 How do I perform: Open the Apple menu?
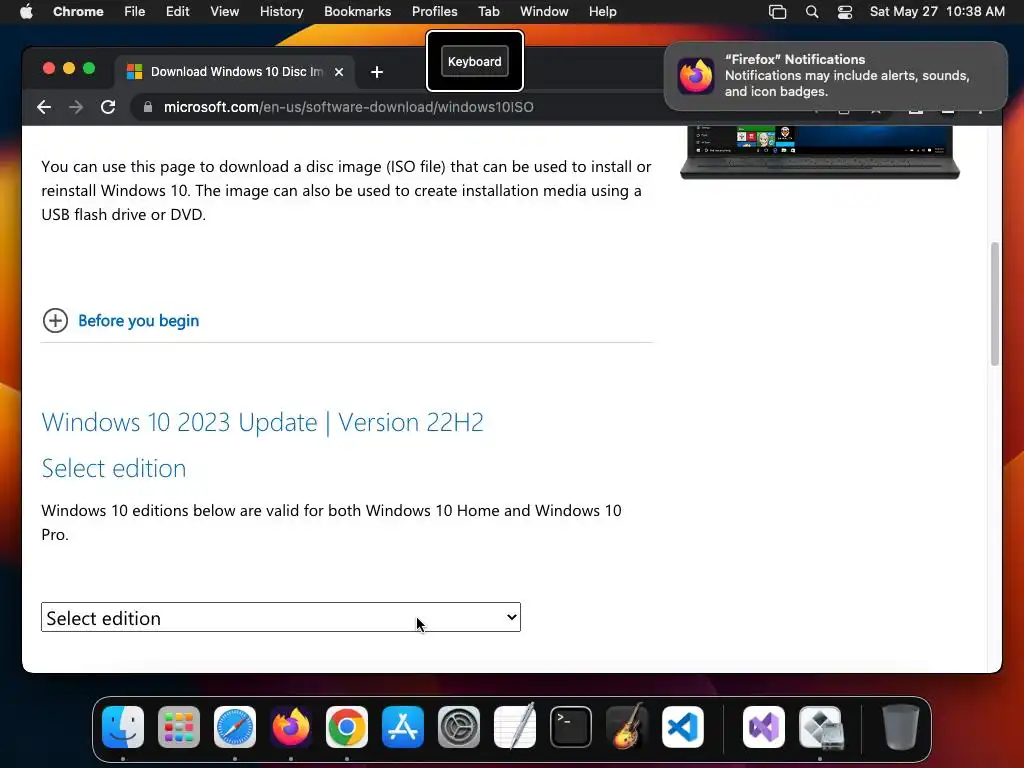point(26,12)
